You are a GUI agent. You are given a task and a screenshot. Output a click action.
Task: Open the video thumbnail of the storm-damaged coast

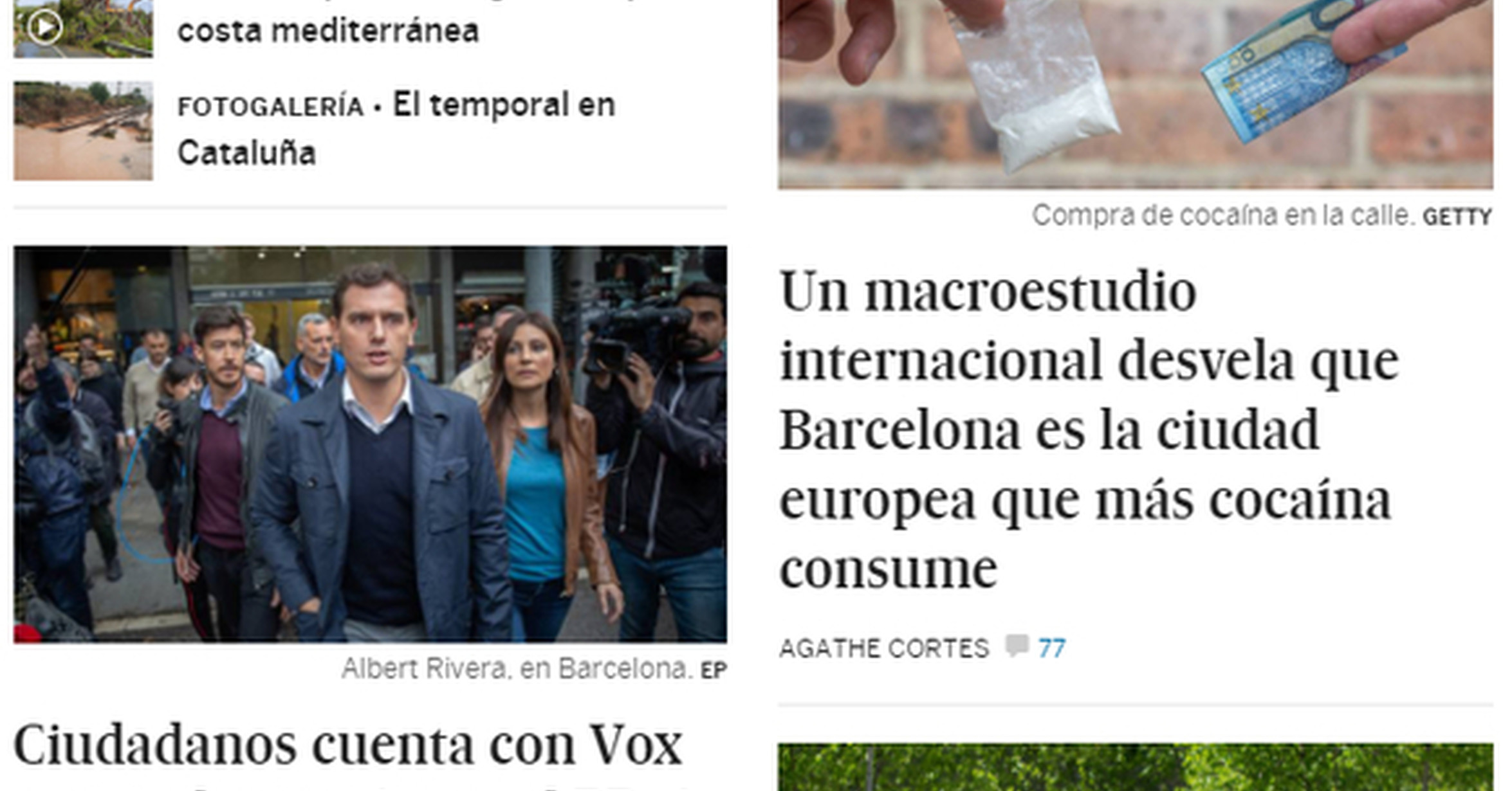click(84, 29)
